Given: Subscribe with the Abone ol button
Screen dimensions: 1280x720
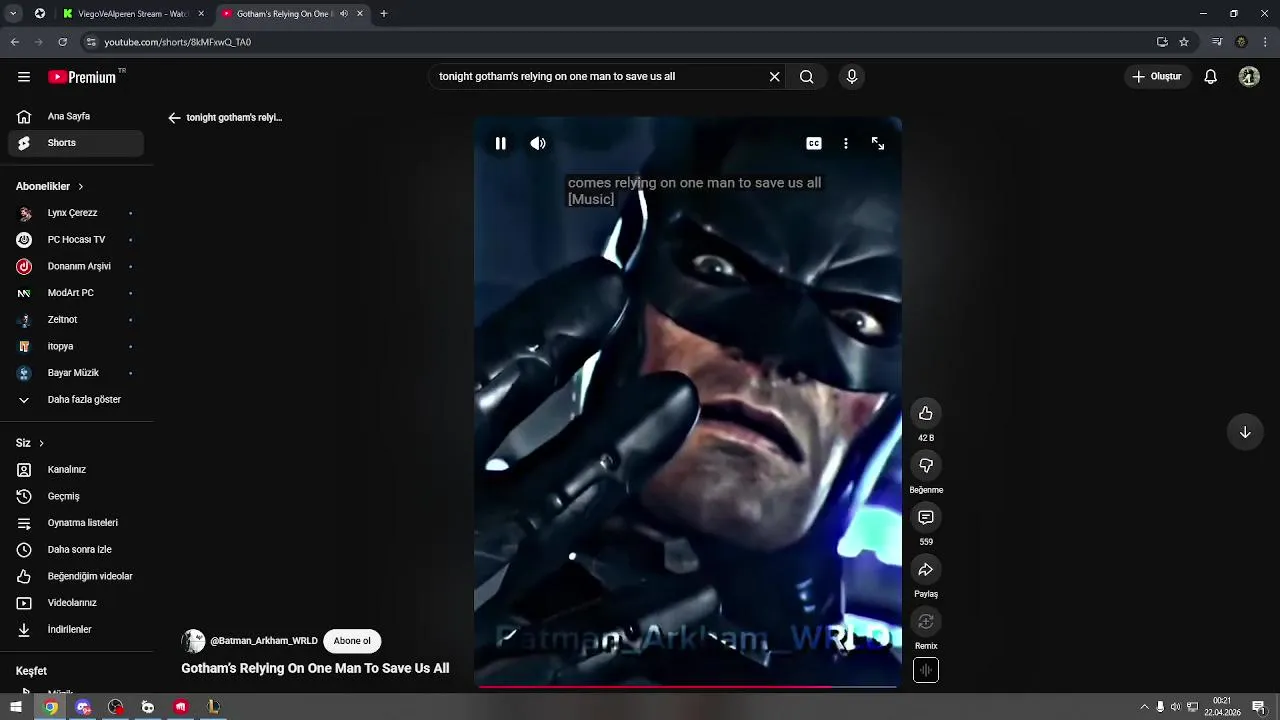Looking at the screenshot, I should pyautogui.click(x=352, y=641).
